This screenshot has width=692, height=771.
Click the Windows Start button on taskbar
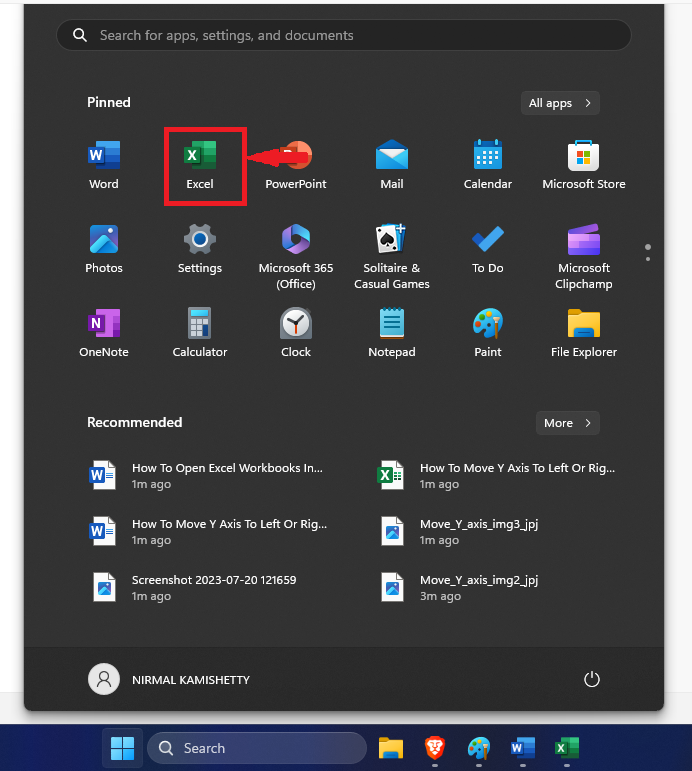coord(122,748)
